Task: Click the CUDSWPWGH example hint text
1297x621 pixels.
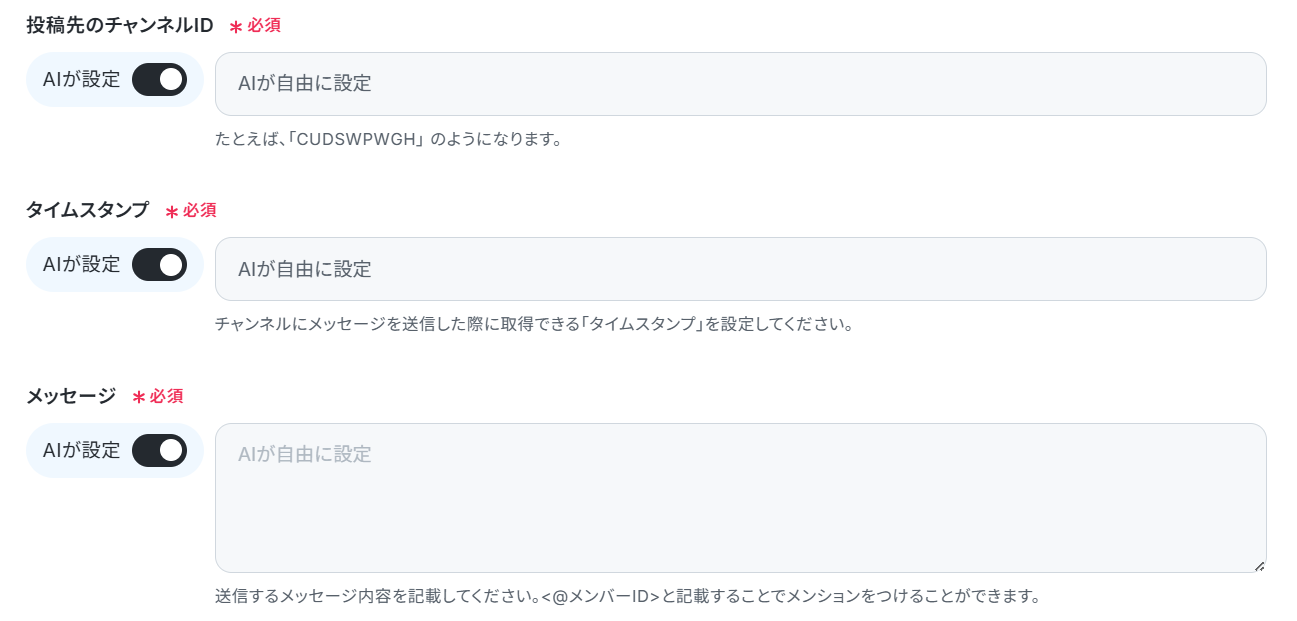Action: tap(389, 140)
